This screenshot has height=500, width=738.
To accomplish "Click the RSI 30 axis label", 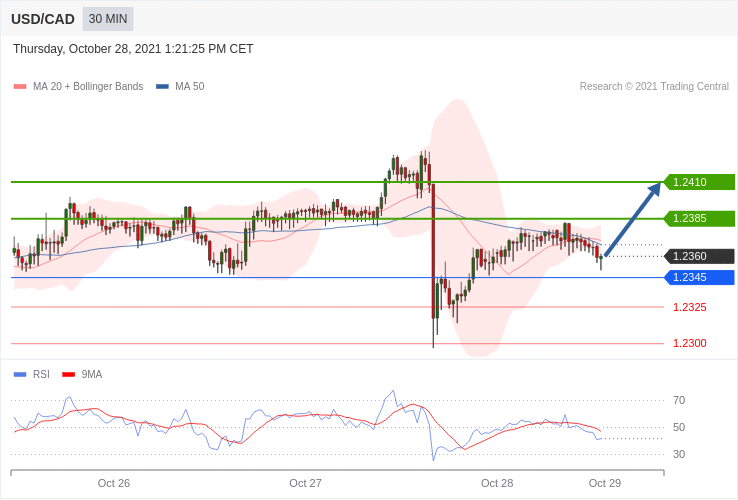I will click(x=679, y=454).
